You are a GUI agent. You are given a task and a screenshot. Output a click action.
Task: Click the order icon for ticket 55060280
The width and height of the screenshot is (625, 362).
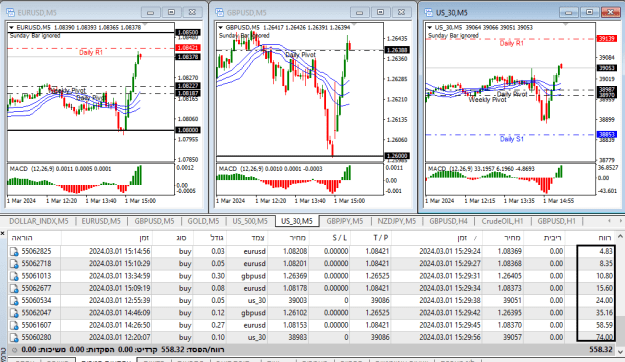click(14, 338)
